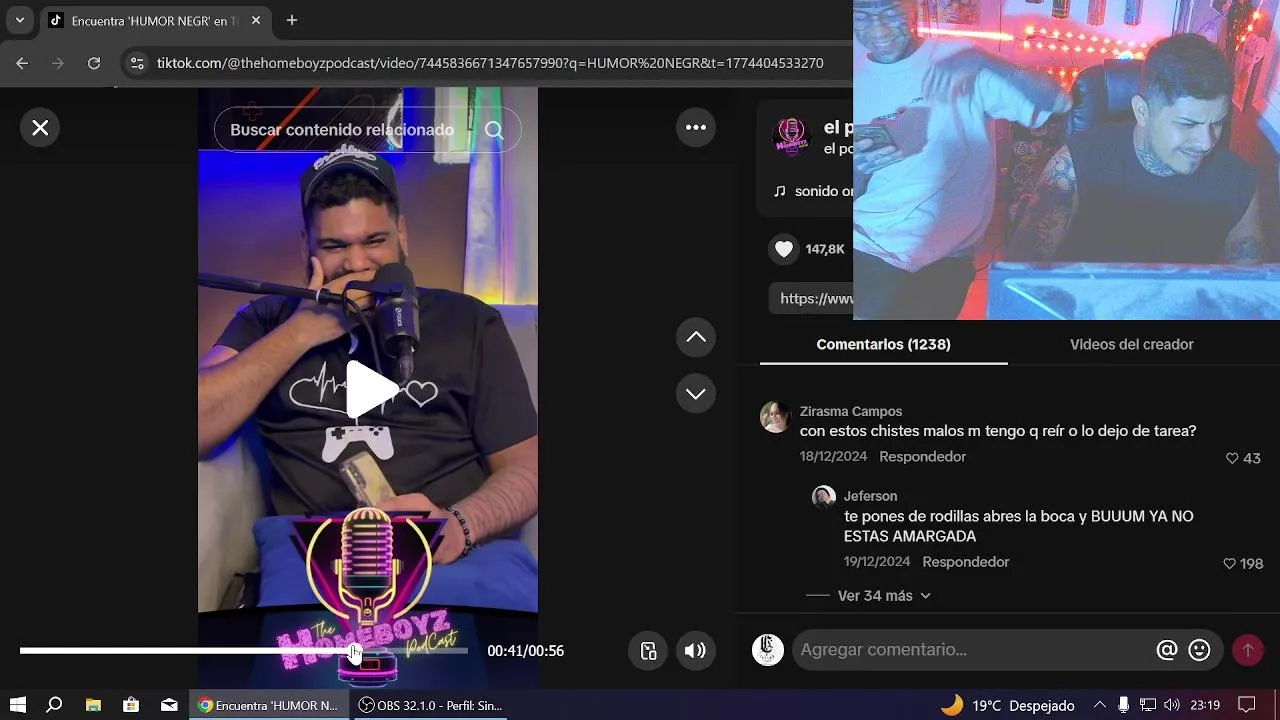Screen dimensions: 1280x720
Task: Open Jeferson's profile avatar
Action: pyautogui.click(x=824, y=497)
